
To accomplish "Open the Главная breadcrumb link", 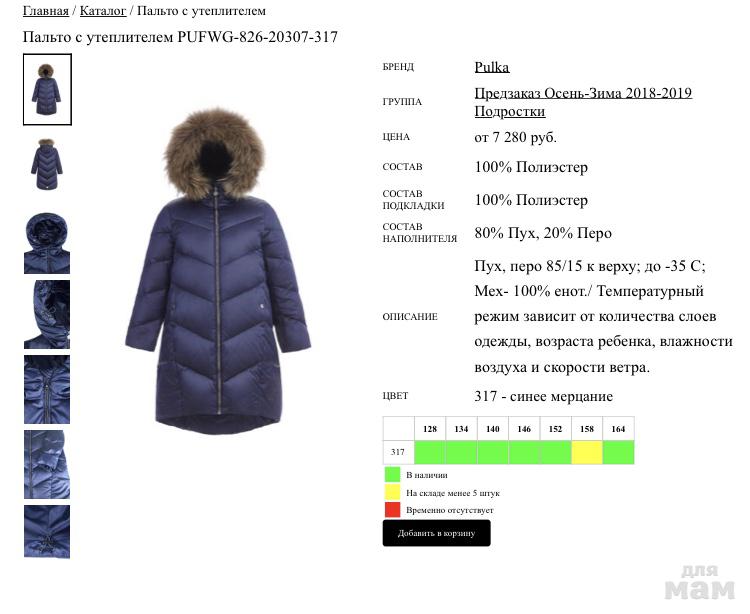I will [46, 11].
